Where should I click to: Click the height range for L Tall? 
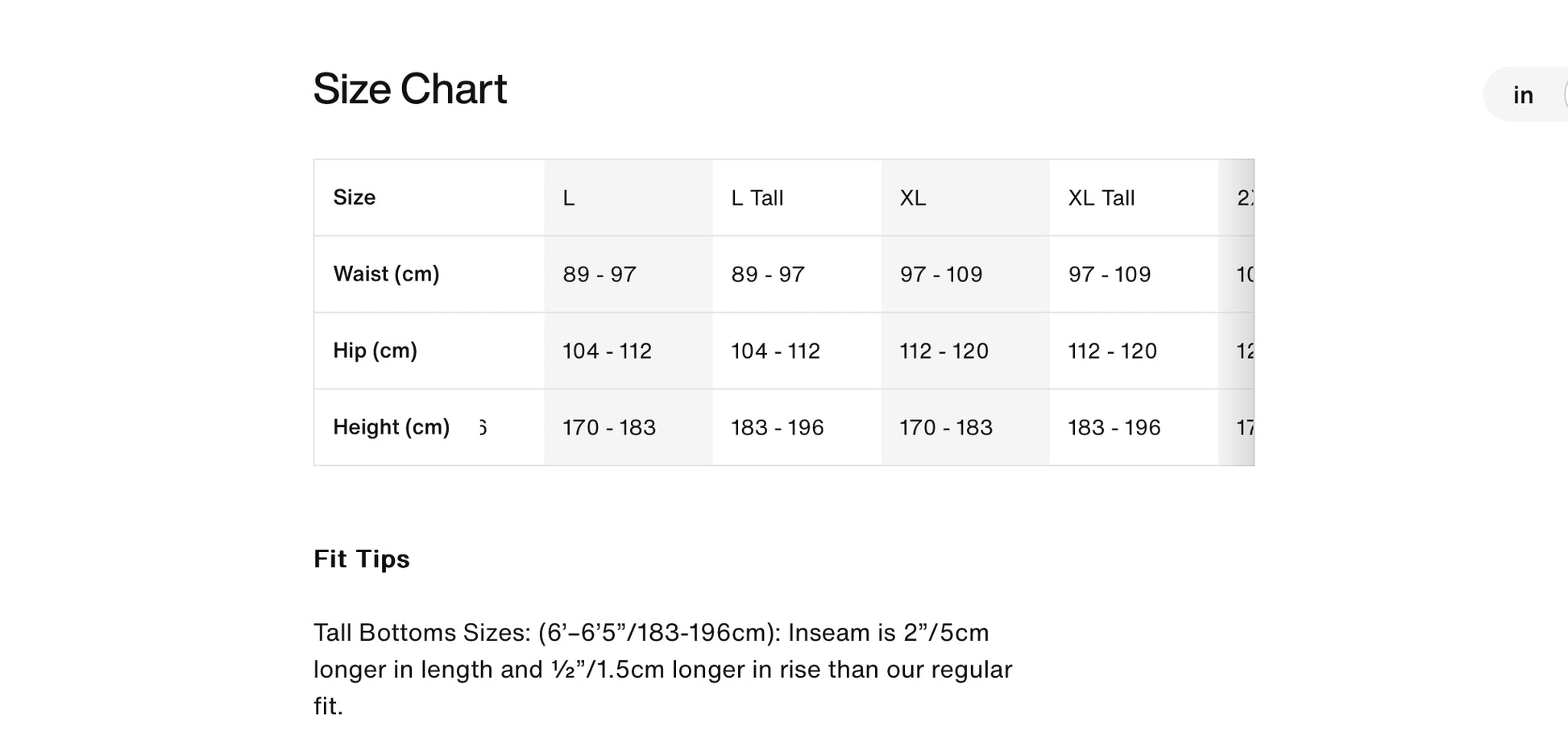[777, 428]
